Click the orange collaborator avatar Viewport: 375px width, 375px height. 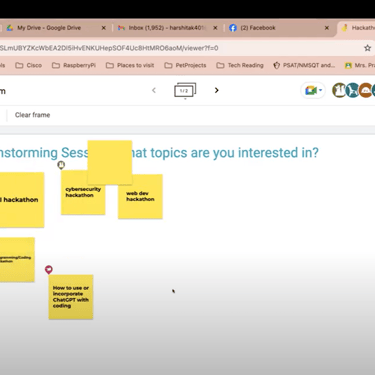(x=366, y=90)
